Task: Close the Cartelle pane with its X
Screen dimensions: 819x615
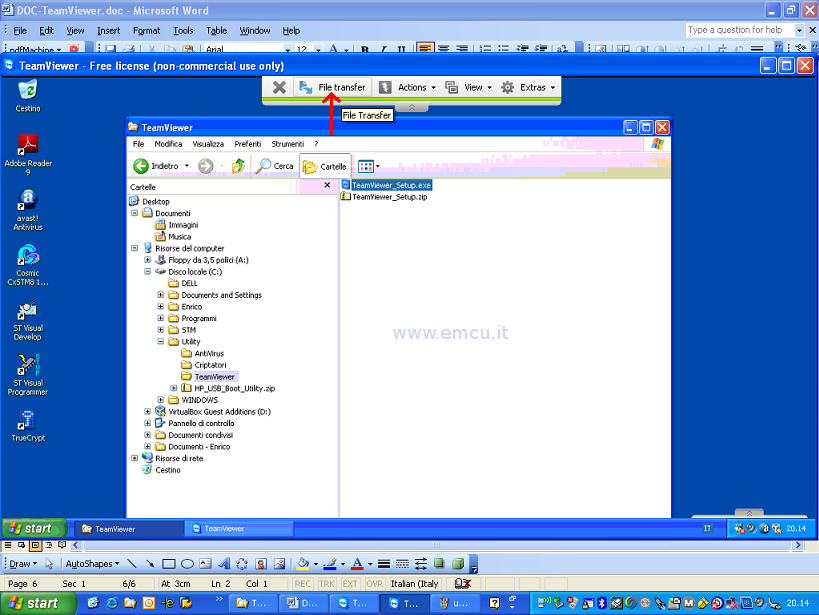Action: (327, 185)
